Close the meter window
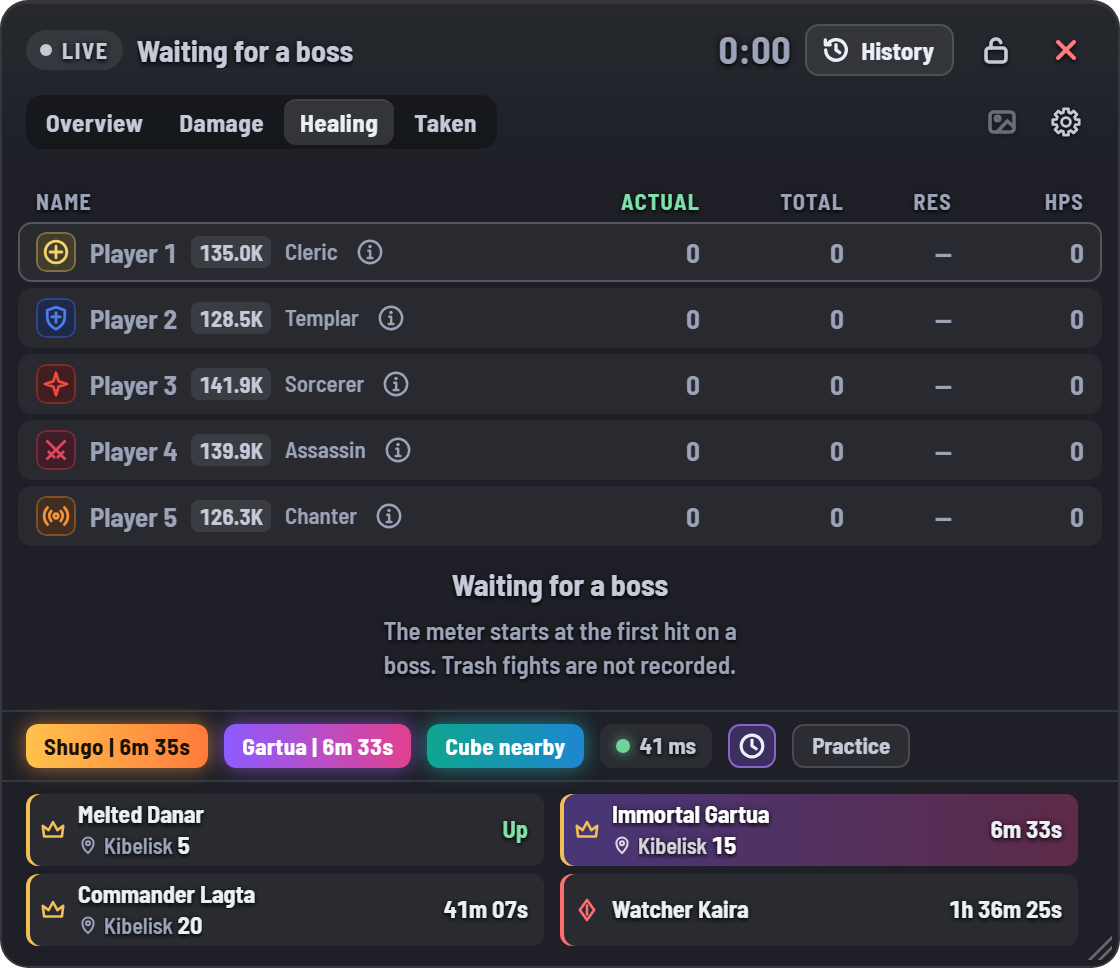1120x968 pixels. [x=1066, y=51]
